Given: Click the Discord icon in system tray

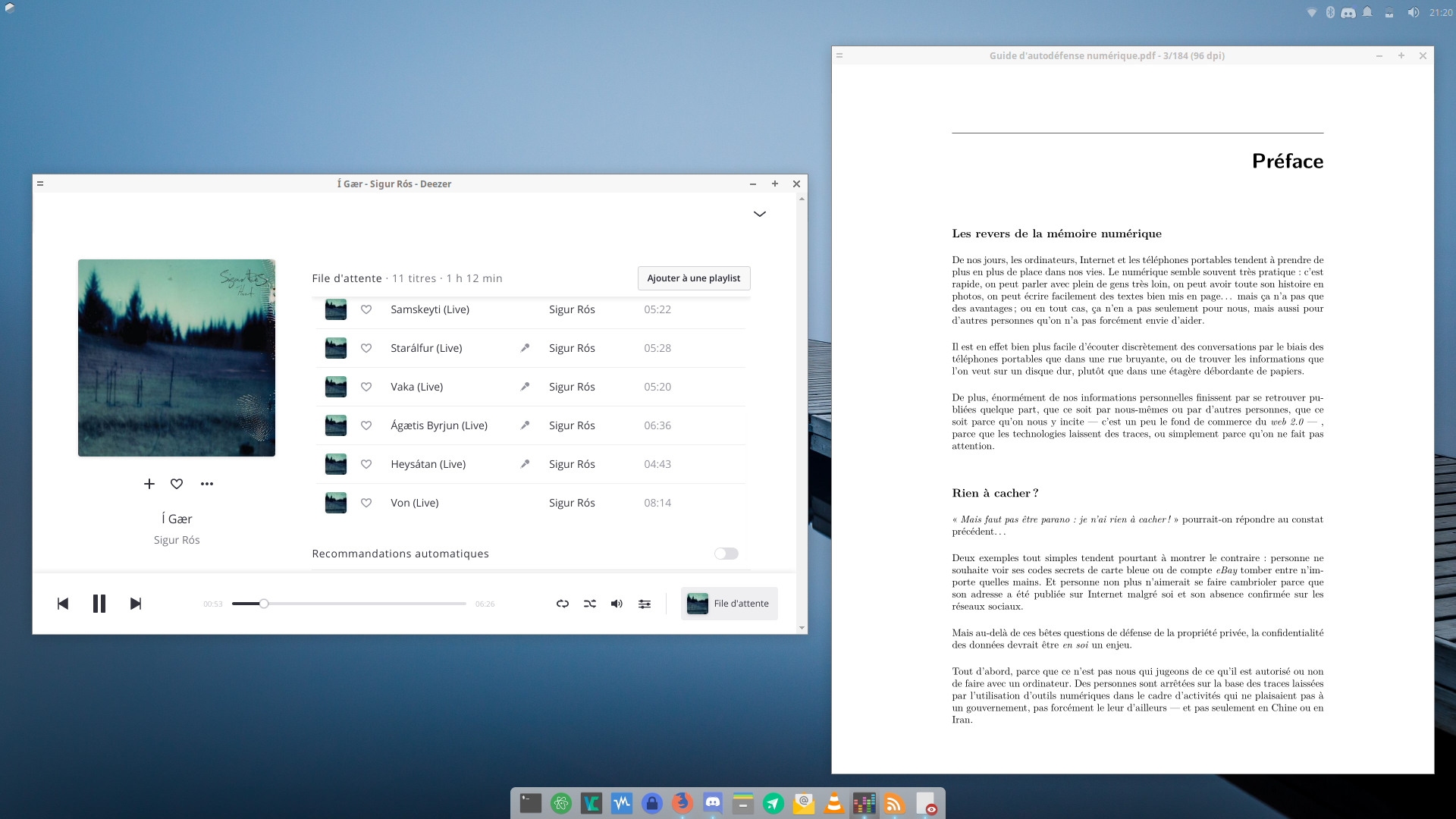Looking at the screenshot, I should point(1348,12).
